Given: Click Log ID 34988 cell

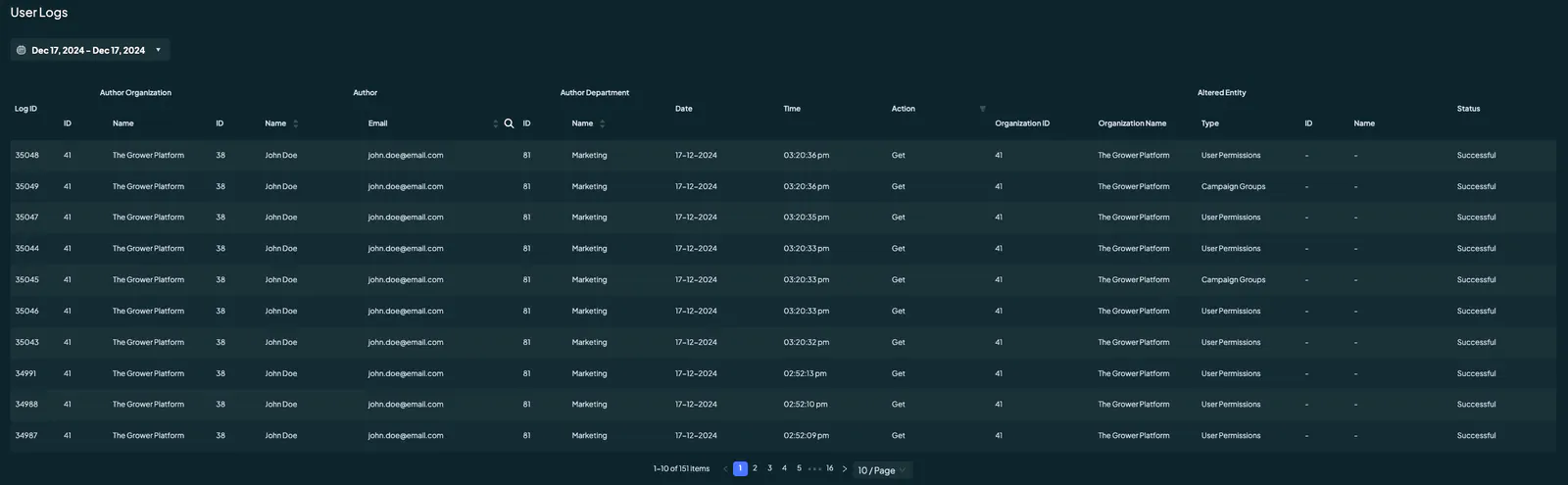Looking at the screenshot, I should (26, 405).
